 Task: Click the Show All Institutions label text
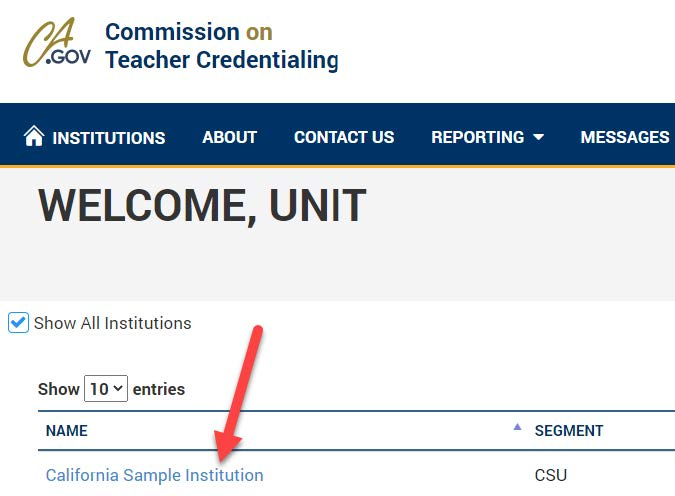pyautogui.click(x=112, y=323)
